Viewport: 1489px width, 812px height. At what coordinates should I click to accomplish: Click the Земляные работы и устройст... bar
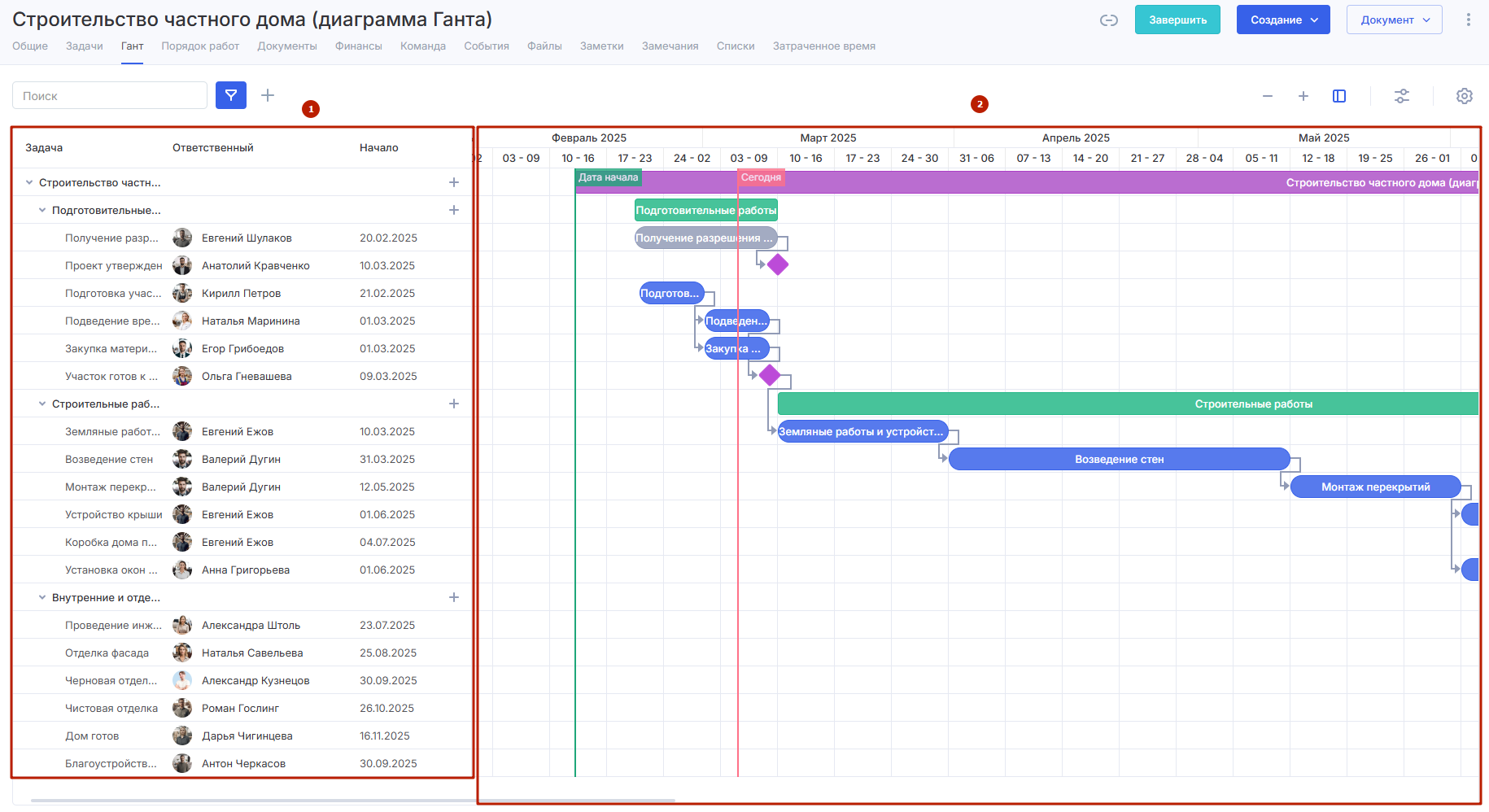click(x=863, y=431)
